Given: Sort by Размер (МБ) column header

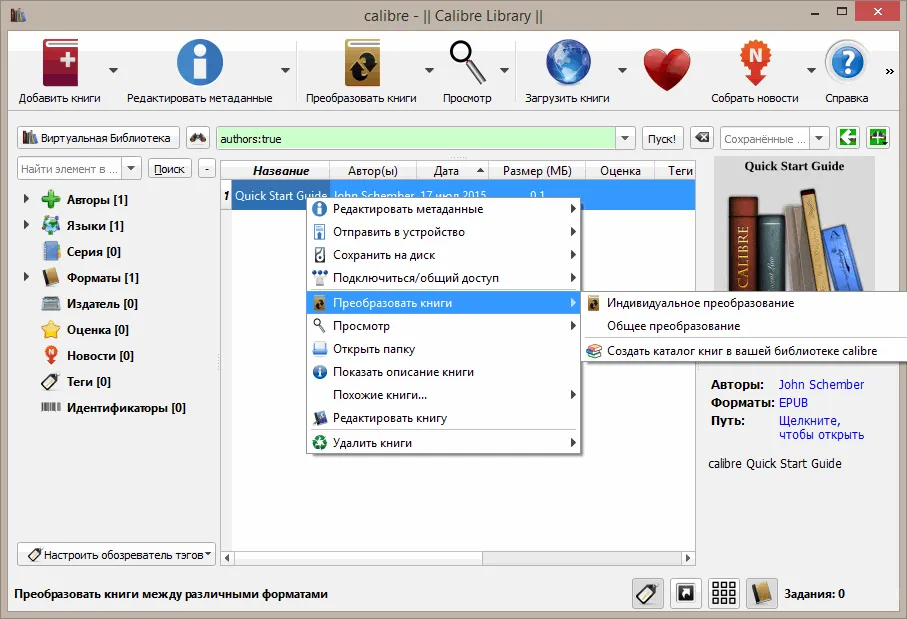Looking at the screenshot, I should click(537, 171).
